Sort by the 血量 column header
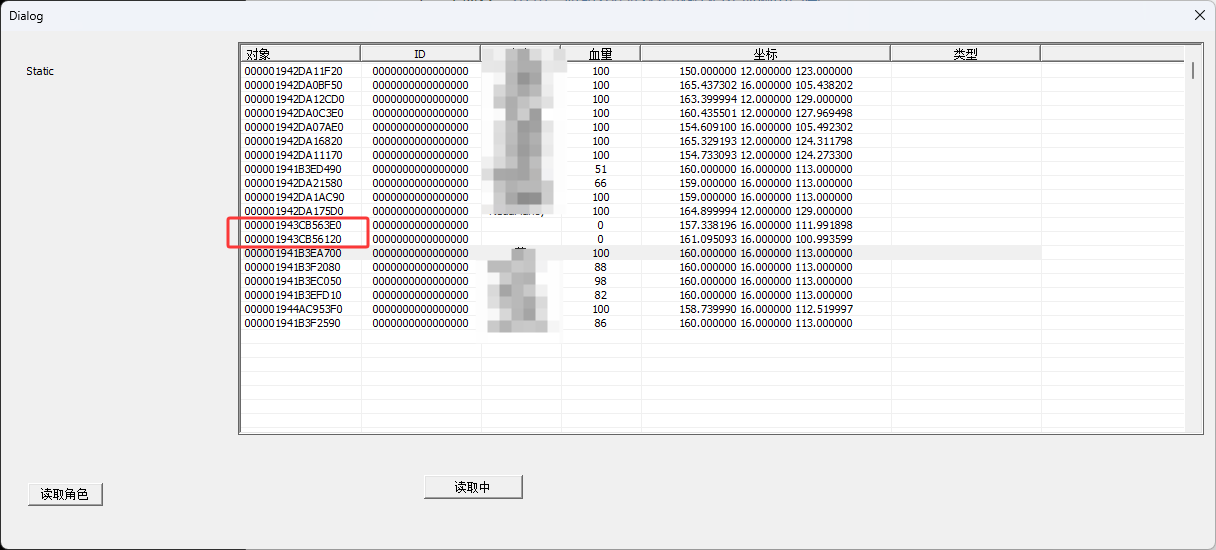 coord(600,54)
